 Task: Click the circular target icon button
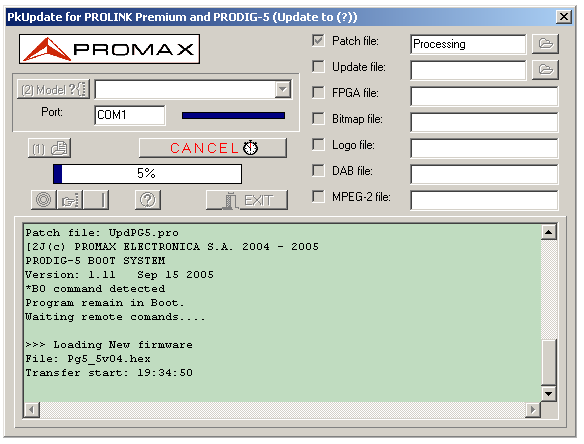[44, 200]
